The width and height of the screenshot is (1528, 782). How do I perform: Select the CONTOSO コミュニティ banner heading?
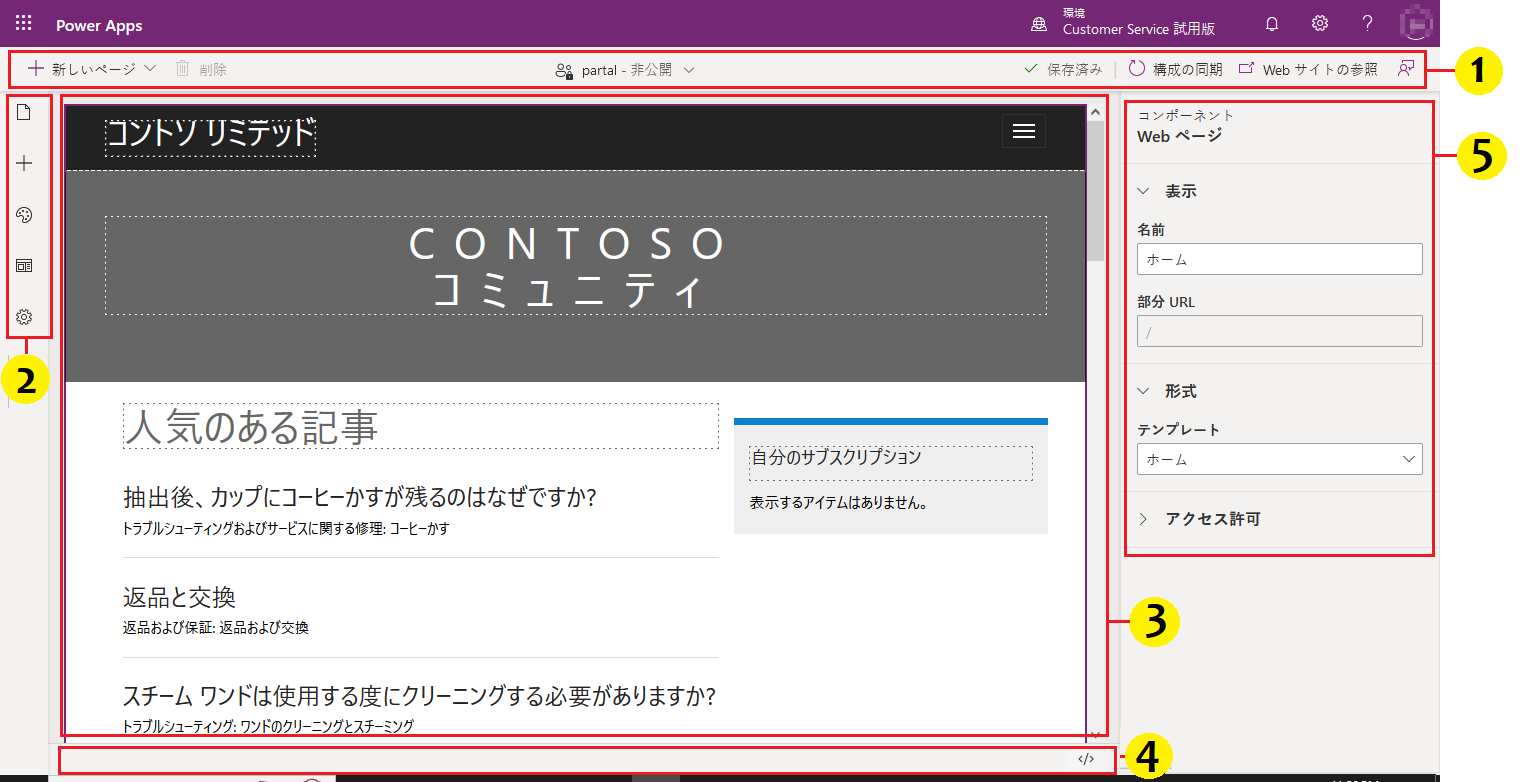coord(575,266)
